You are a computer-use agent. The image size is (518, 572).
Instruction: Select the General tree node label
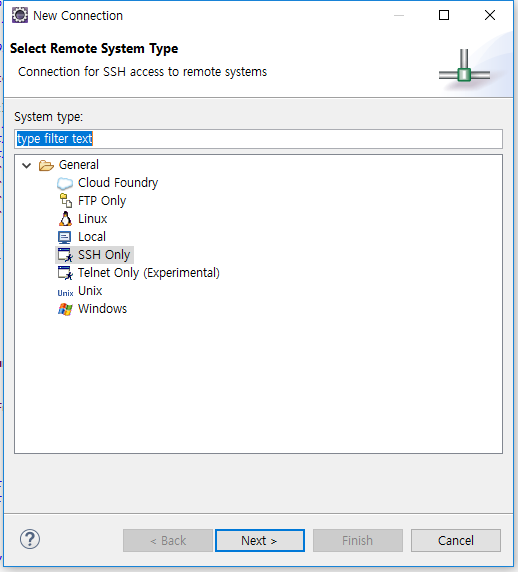point(79,165)
